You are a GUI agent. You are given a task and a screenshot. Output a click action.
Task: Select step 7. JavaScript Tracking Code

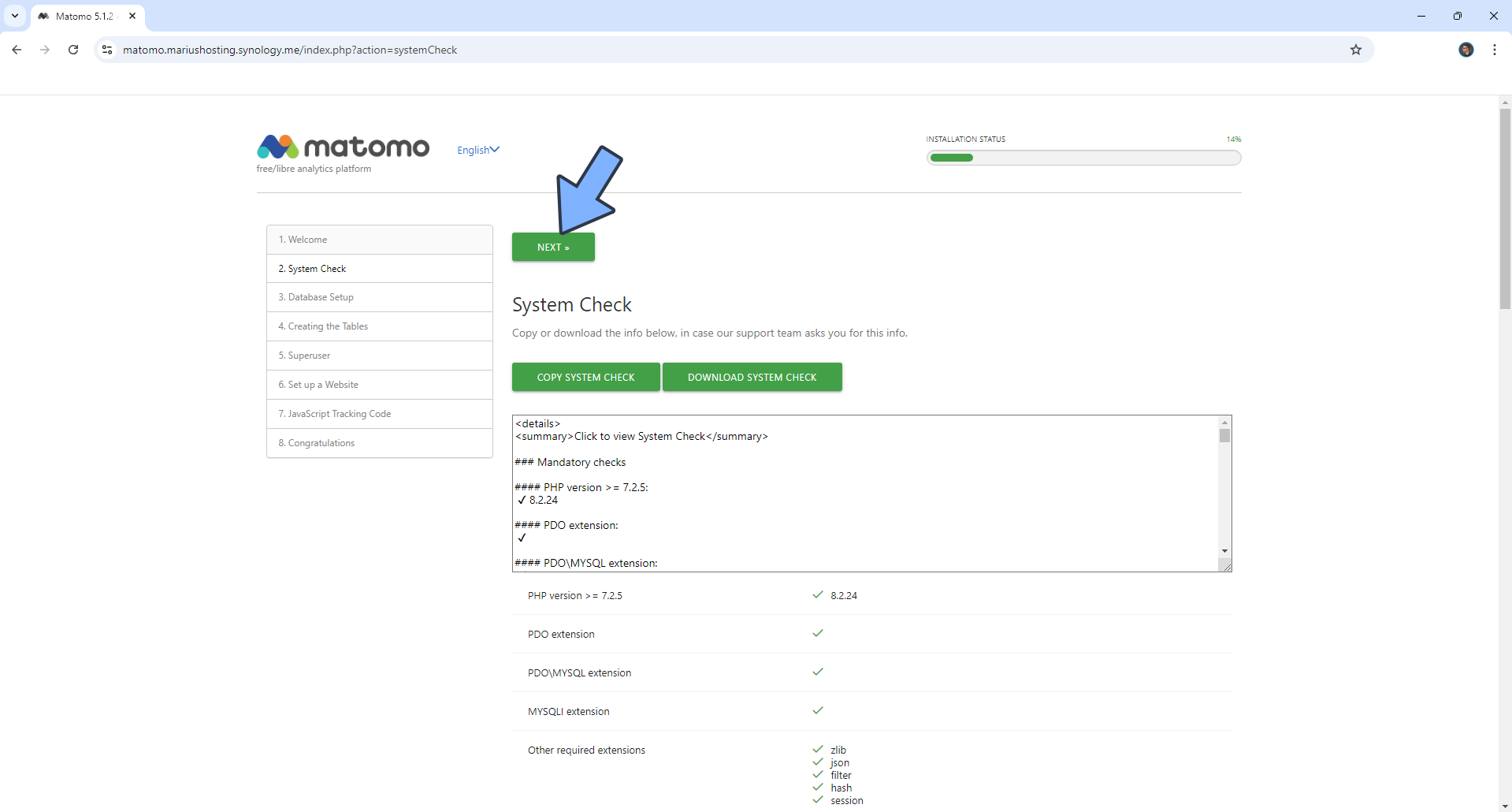coord(380,414)
